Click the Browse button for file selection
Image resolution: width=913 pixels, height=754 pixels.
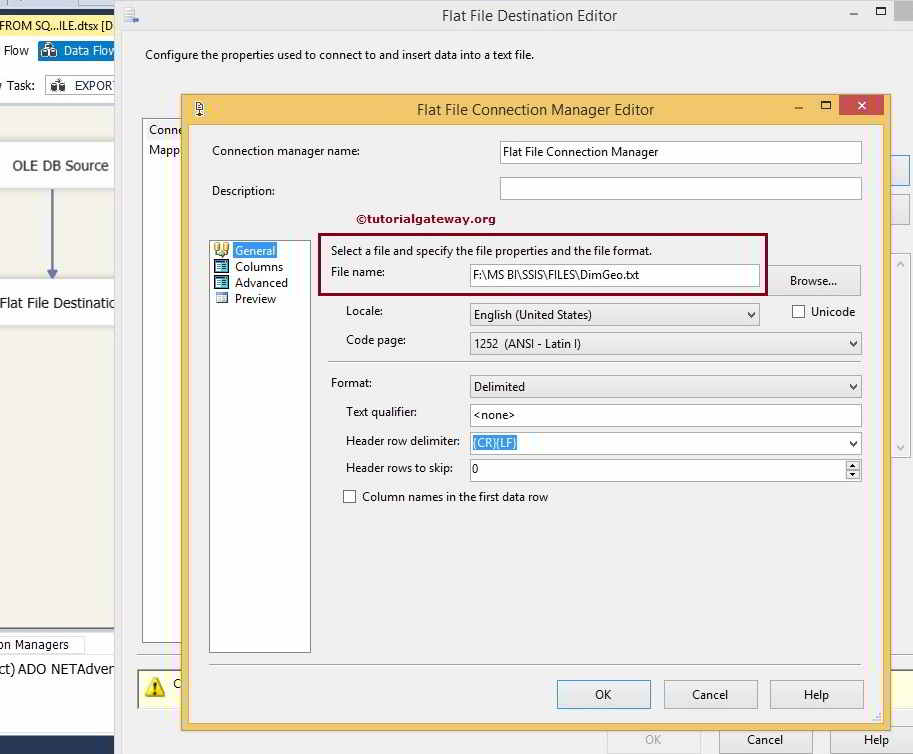(812, 280)
